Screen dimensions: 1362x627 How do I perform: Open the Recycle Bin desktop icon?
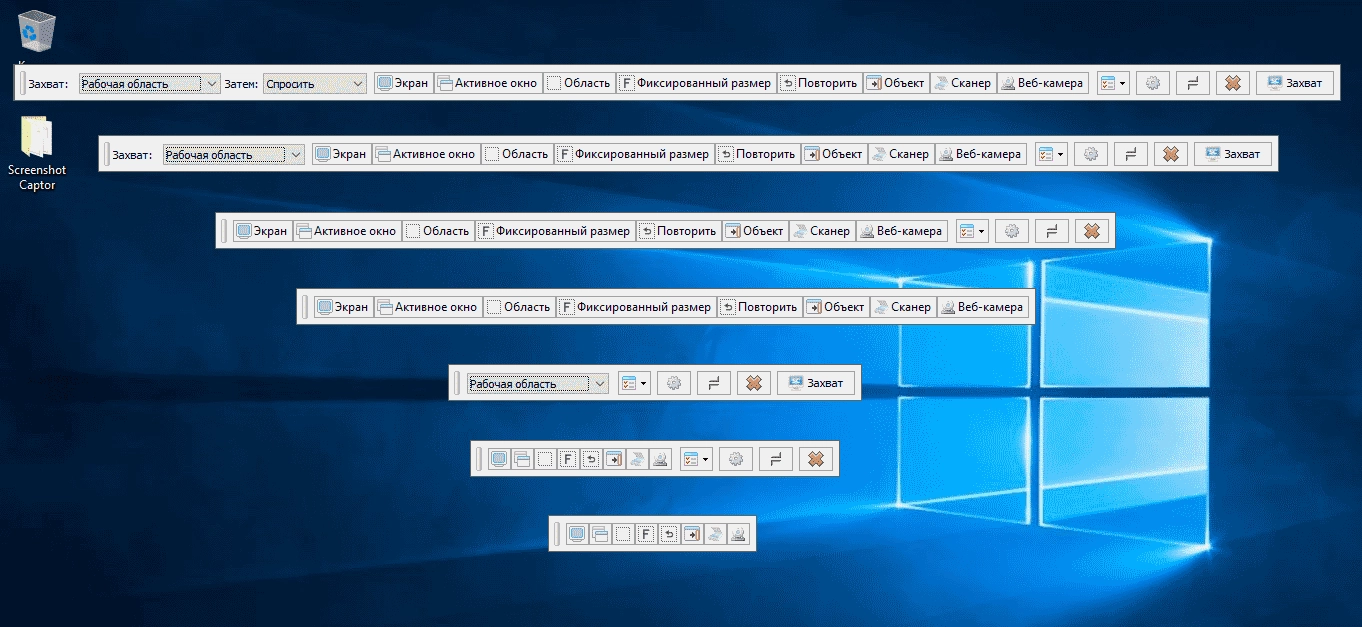tap(37, 32)
